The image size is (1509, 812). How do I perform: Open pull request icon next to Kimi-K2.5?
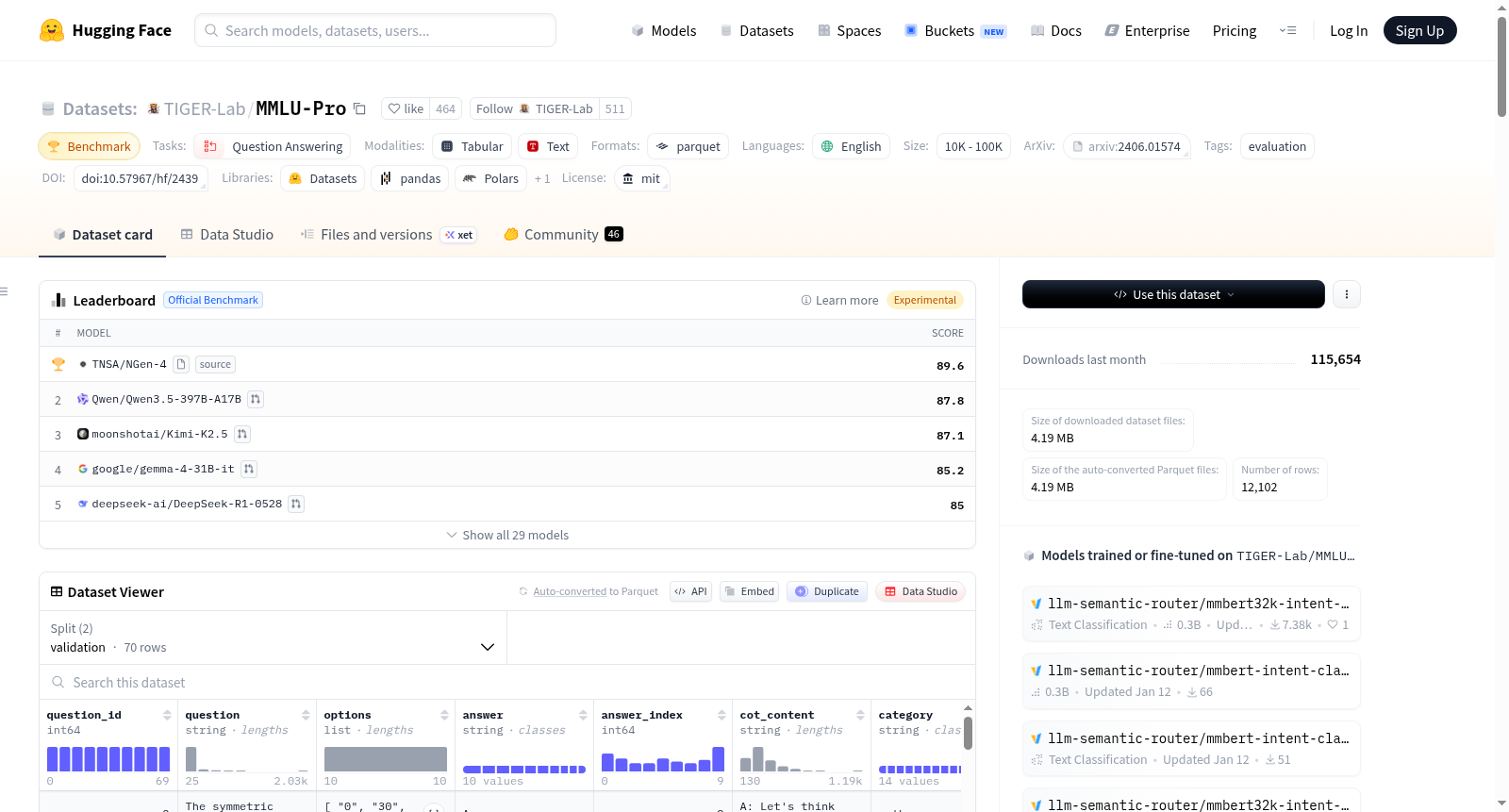coord(242,434)
